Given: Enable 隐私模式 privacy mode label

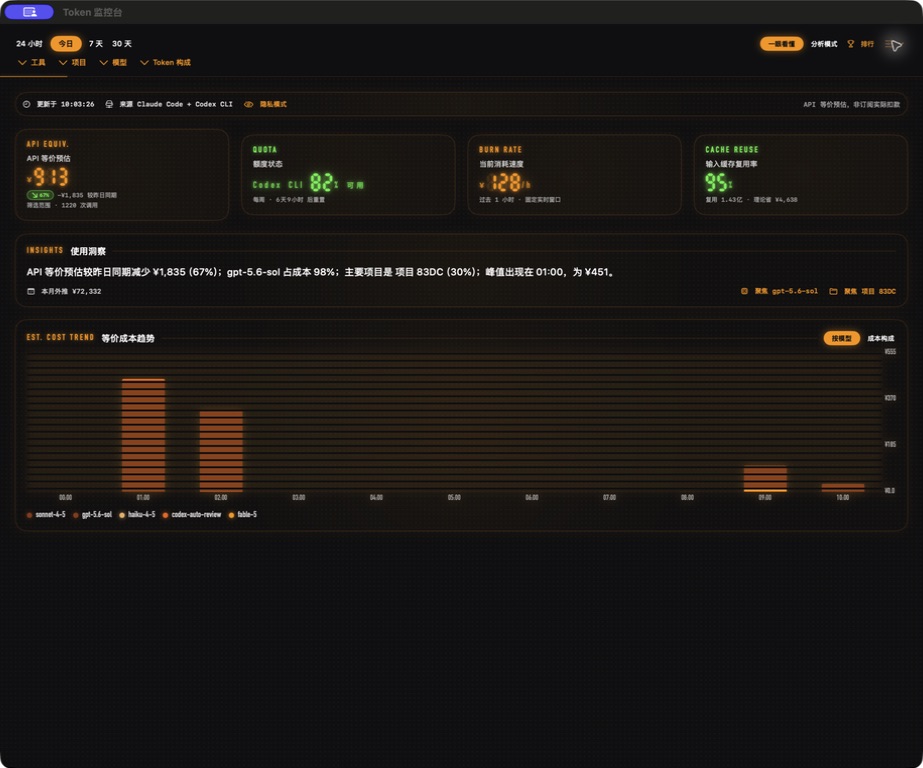Looking at the screenshot, I should (x=273, y=104).
